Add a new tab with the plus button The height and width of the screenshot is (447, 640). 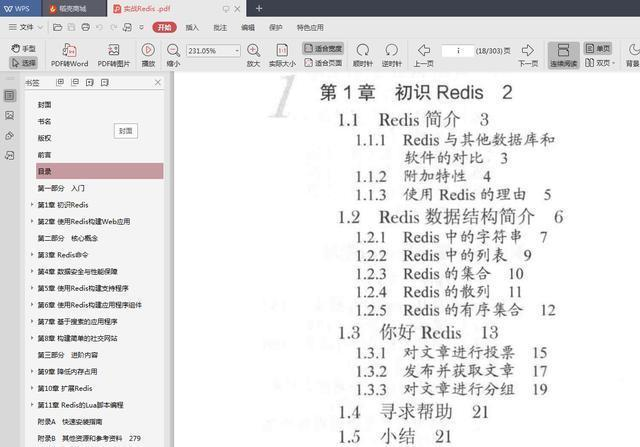[259, 8]
